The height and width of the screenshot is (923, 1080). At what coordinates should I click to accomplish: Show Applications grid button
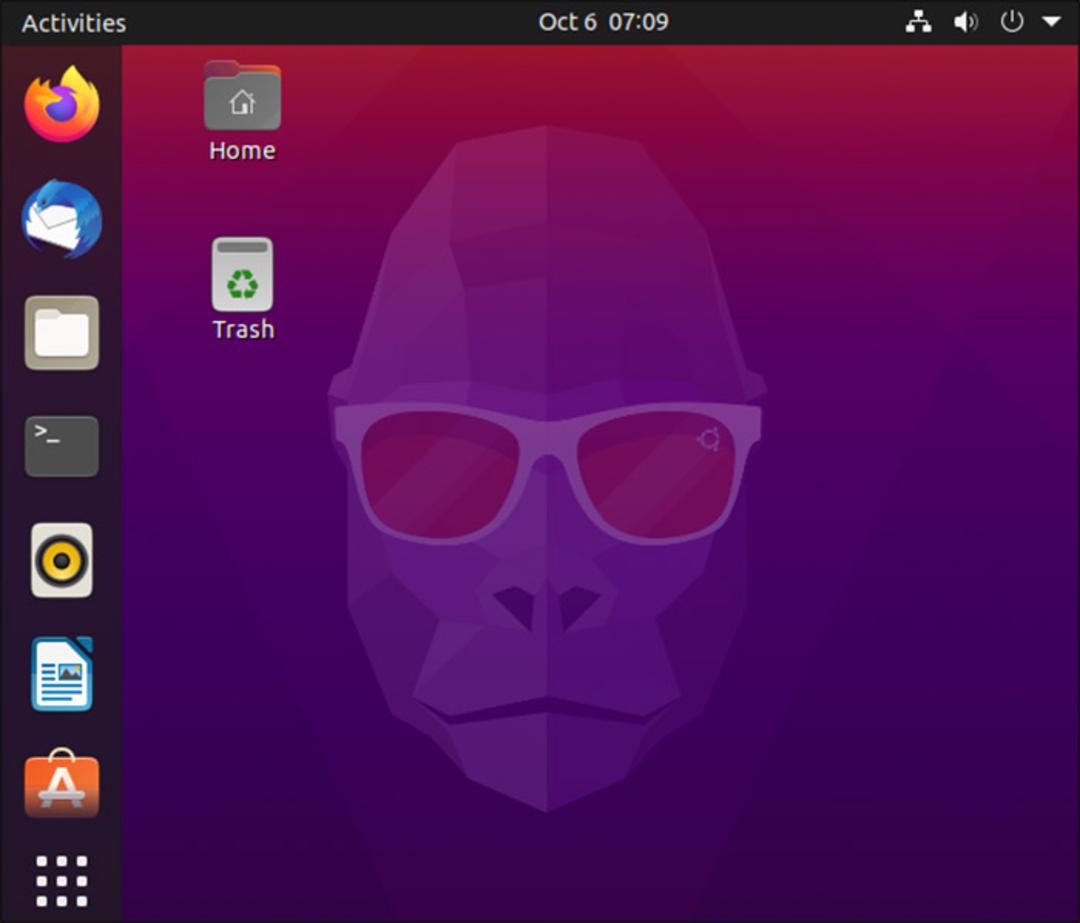(62, 881)
